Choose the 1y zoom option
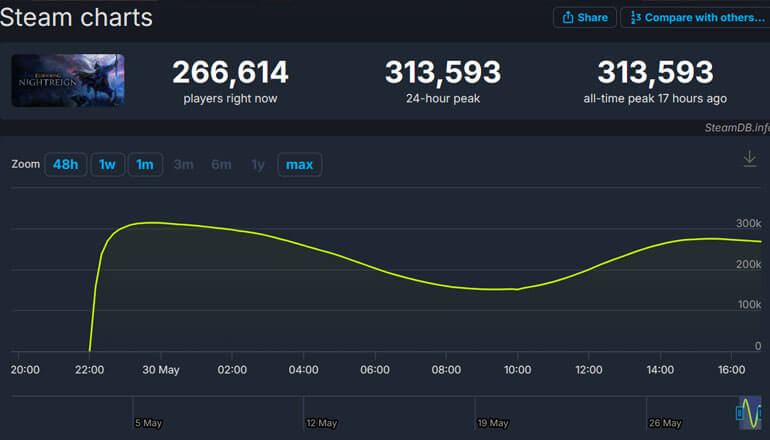 [258, 164]
